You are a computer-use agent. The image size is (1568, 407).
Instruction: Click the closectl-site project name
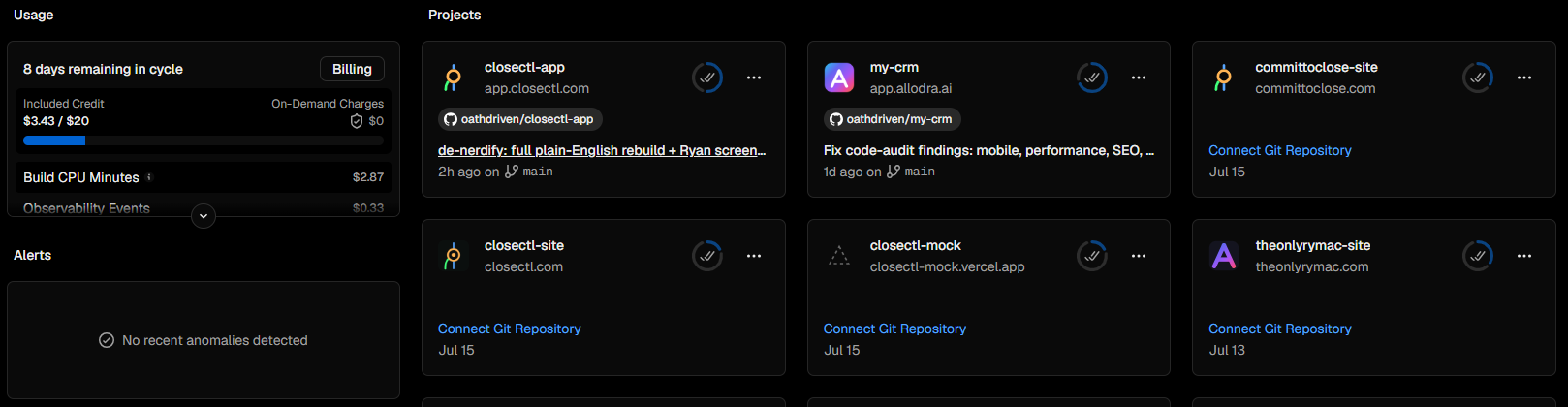[524, 245]
